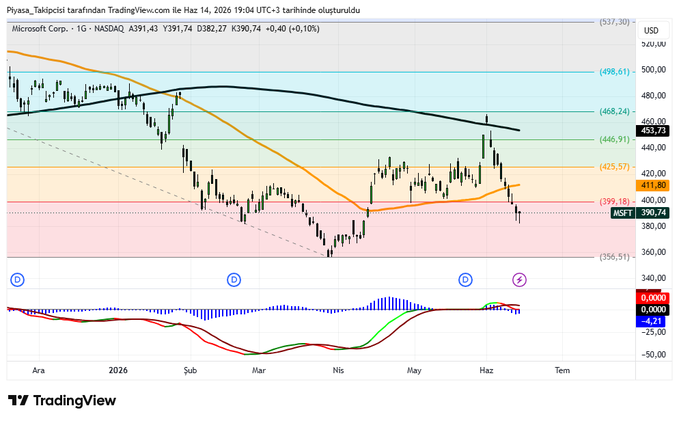Click the orange 411,80 moving average tag
679x421 pixels.
point(653,185)
